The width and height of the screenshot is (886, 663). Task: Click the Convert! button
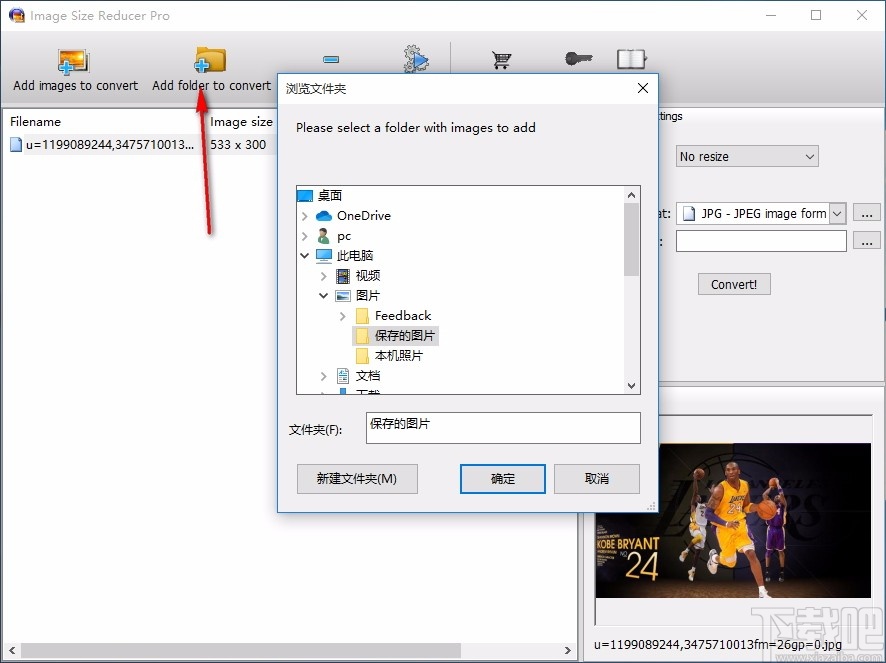coord(733,284)
